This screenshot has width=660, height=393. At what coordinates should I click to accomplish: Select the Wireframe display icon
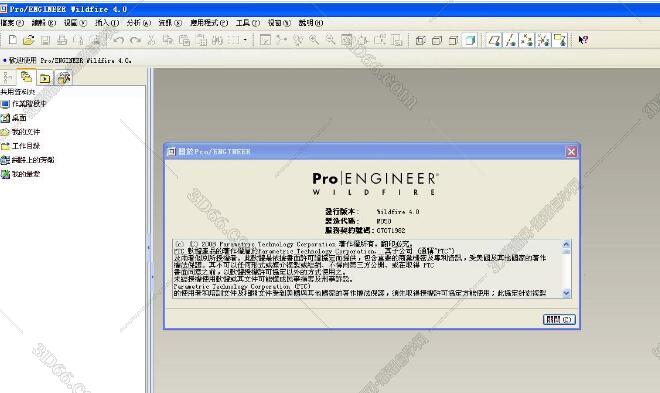pos(420,40)
